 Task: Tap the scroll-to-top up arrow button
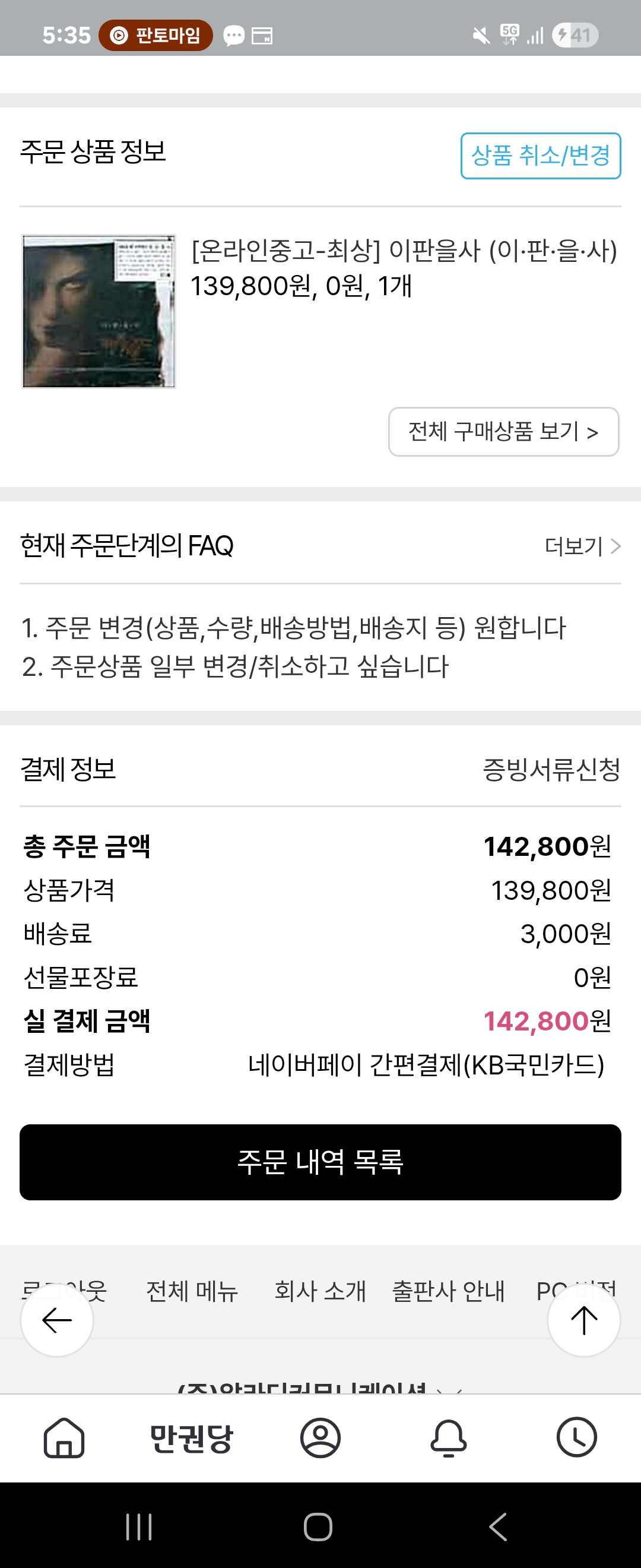(584, 1320)
